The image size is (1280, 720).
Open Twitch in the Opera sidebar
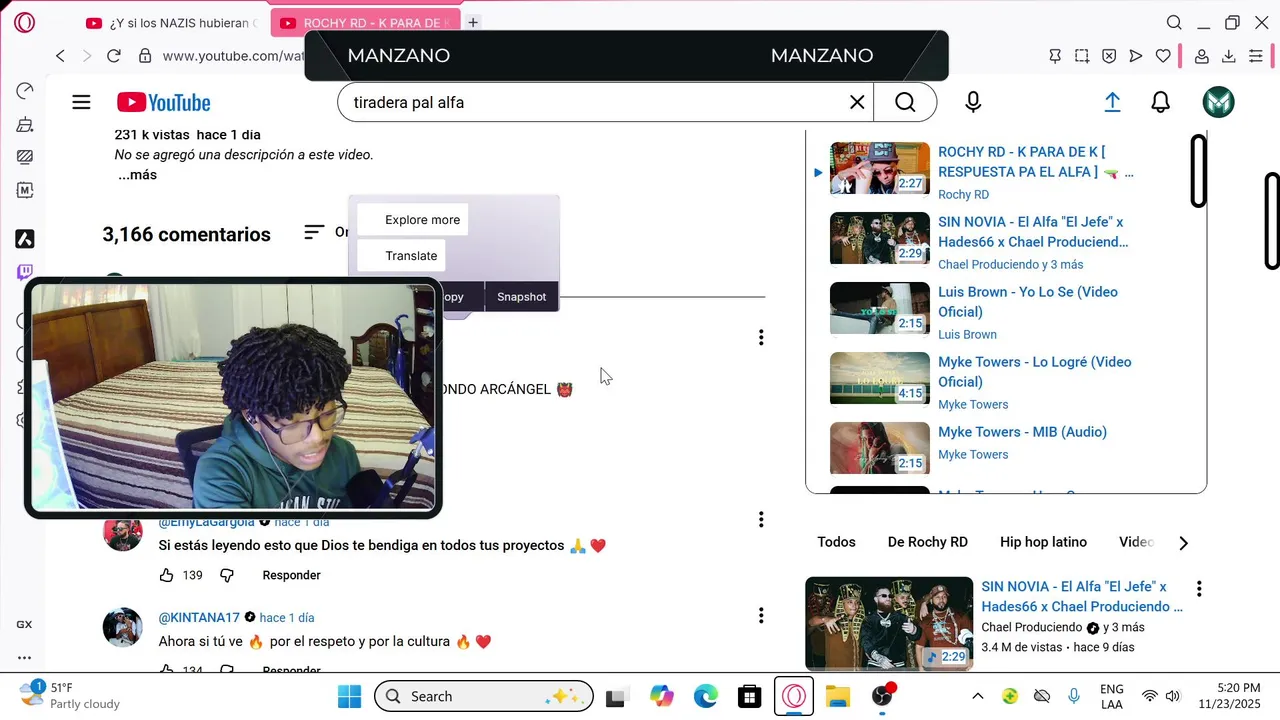click(25, 272)
